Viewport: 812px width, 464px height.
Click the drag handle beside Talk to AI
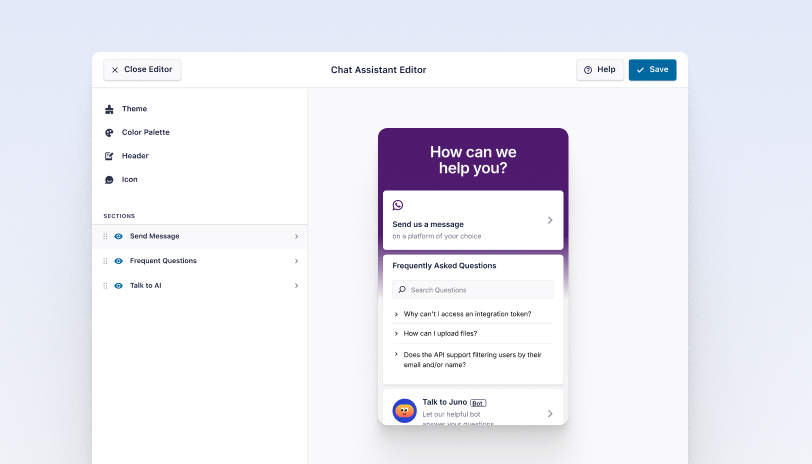pyautogui.click(x=105, y=286)
